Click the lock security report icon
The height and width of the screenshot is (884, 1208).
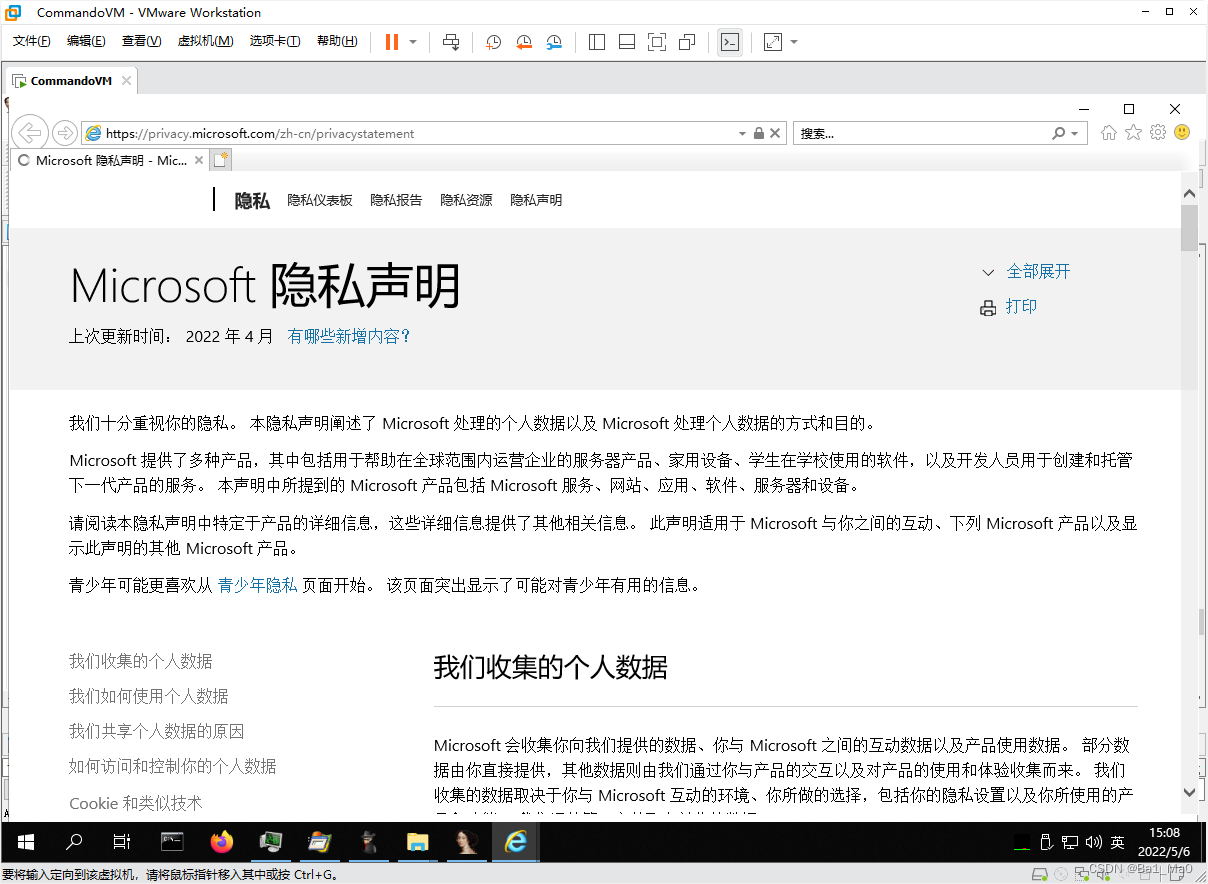pyautogui.click(x=759, y=133)
